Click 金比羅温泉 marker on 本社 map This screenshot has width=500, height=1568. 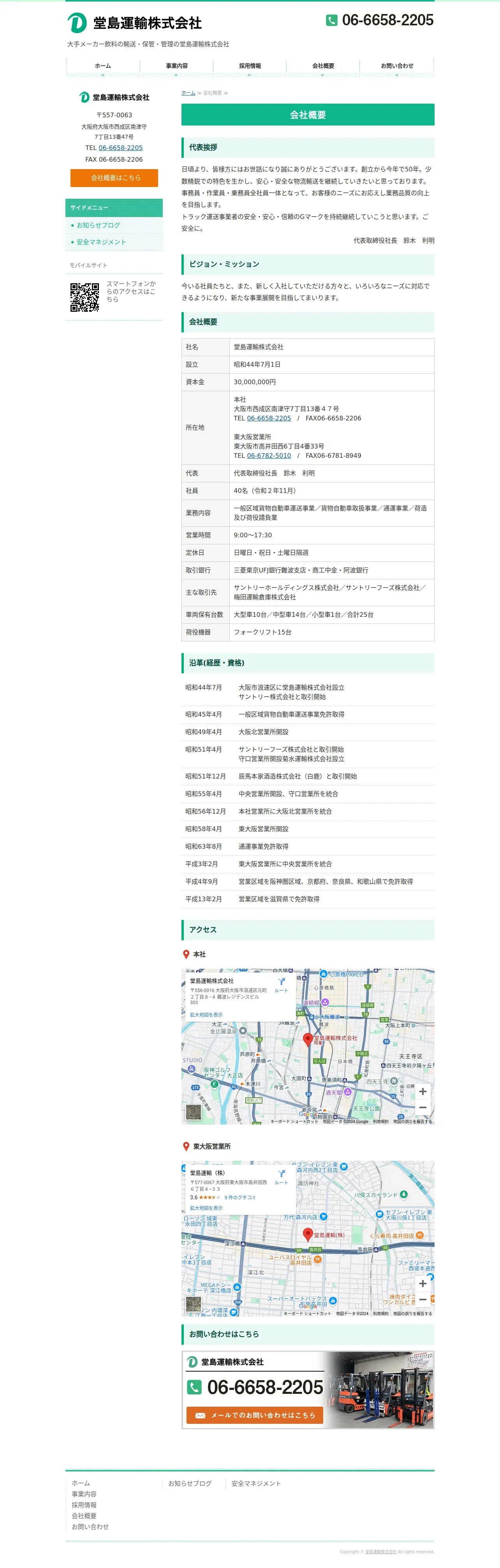click(x=243, y=1031)
